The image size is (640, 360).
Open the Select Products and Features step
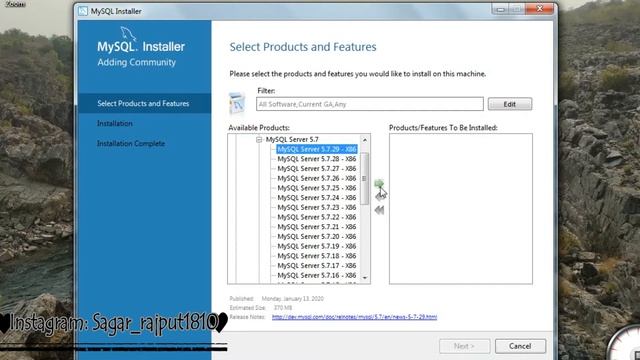click(143, 104)
